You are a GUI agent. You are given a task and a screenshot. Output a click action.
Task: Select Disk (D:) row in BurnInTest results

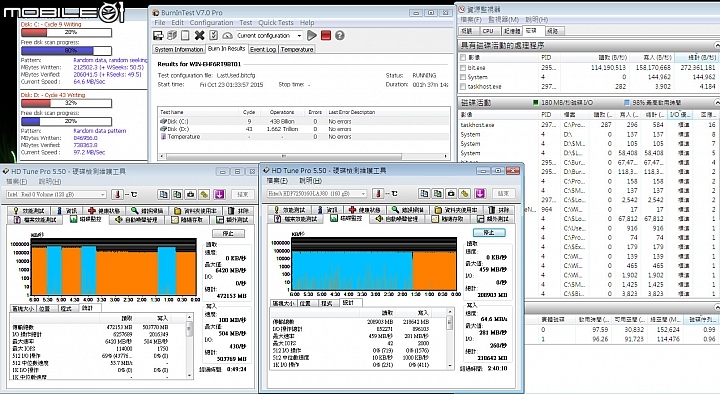coord(304,129)
